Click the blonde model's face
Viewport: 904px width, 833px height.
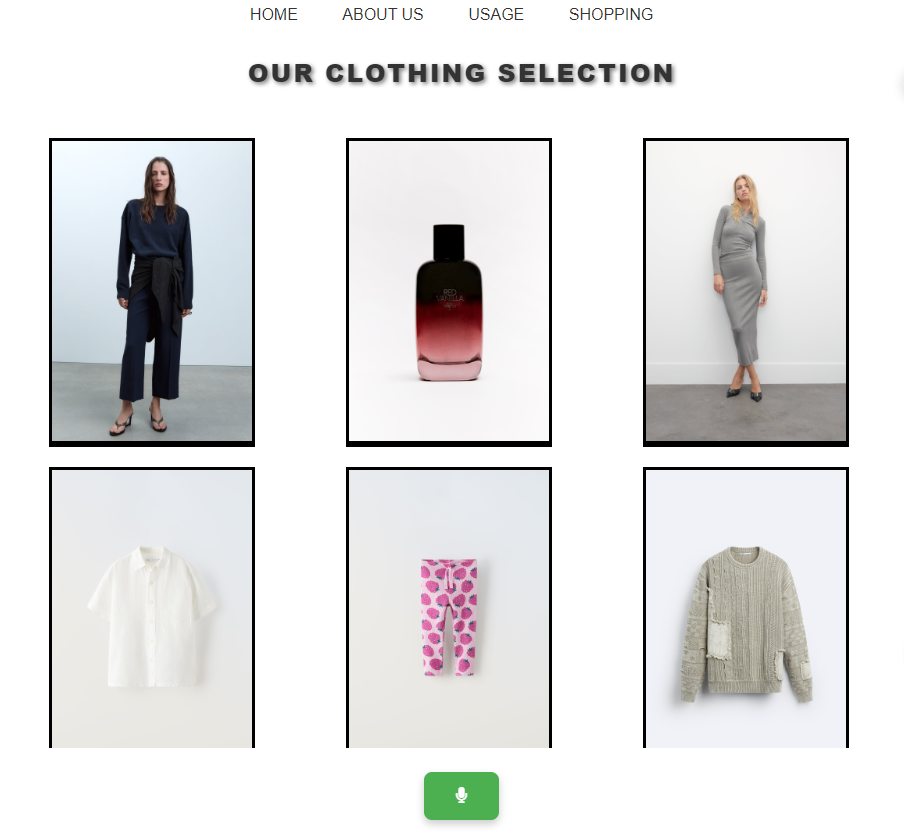pos(741,189)
